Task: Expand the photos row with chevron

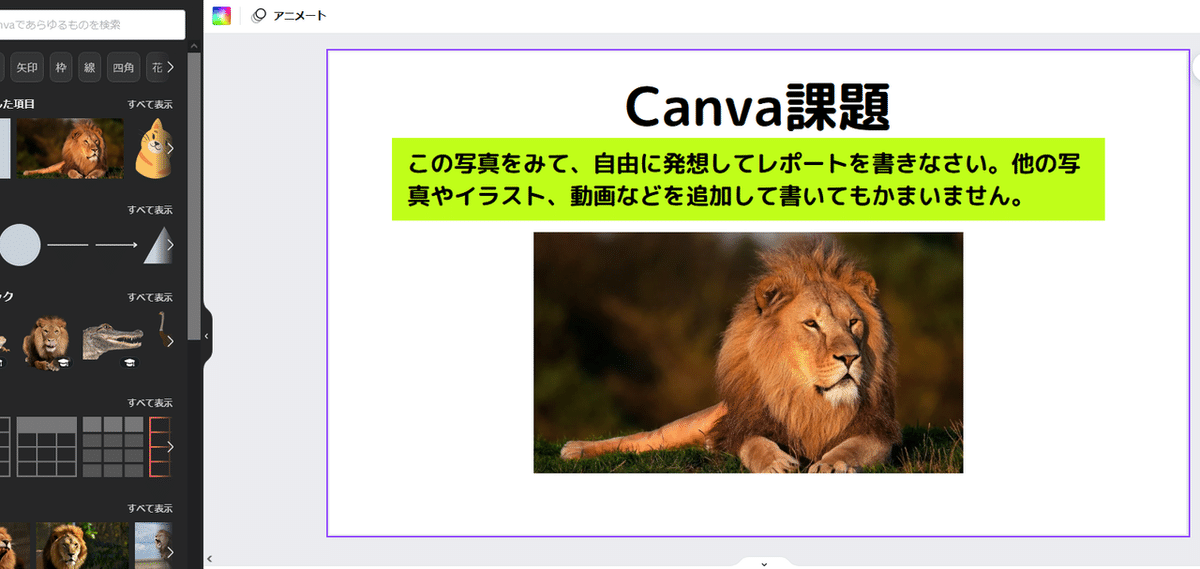Action: point(171,551)
